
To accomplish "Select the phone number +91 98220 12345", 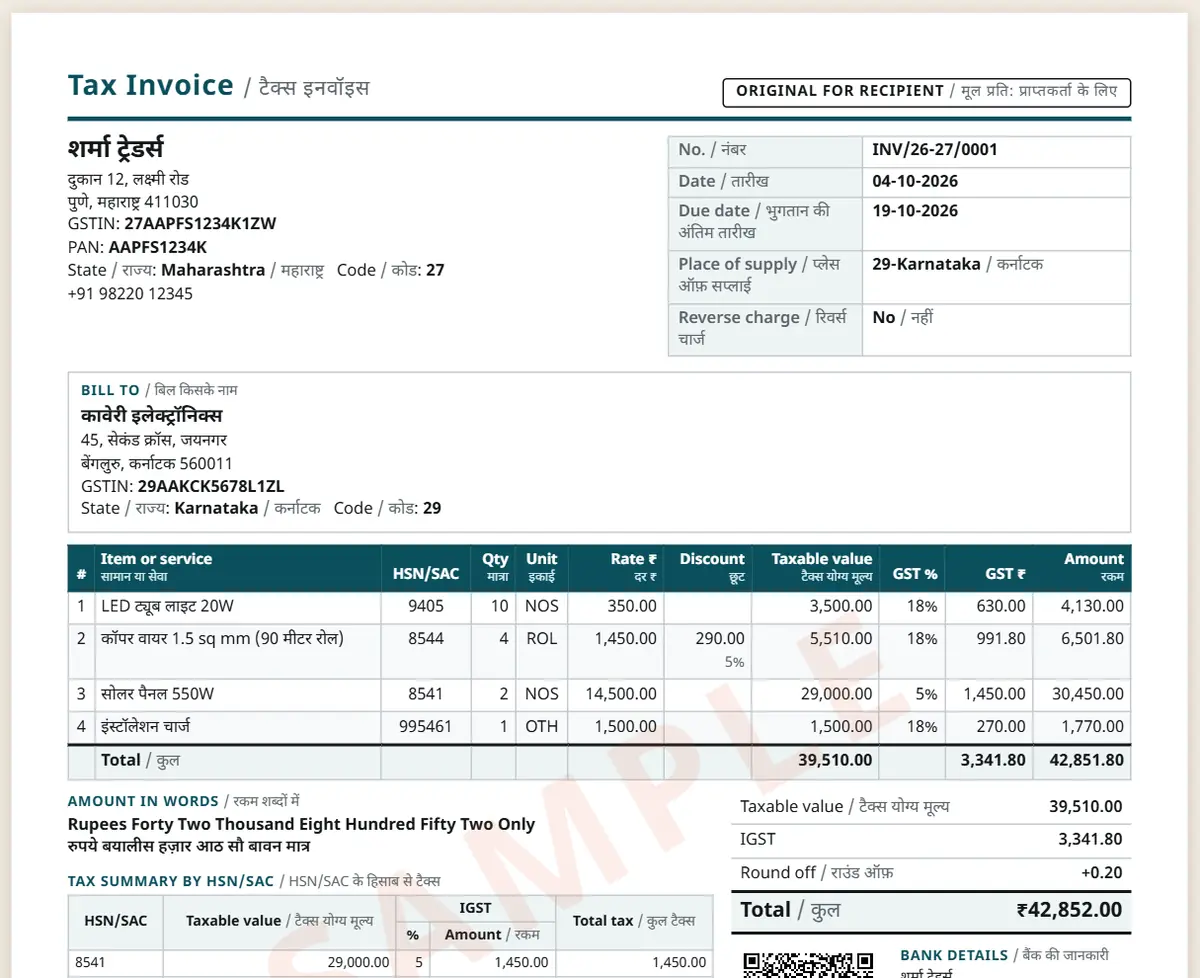I will click(x=130, y=294).
